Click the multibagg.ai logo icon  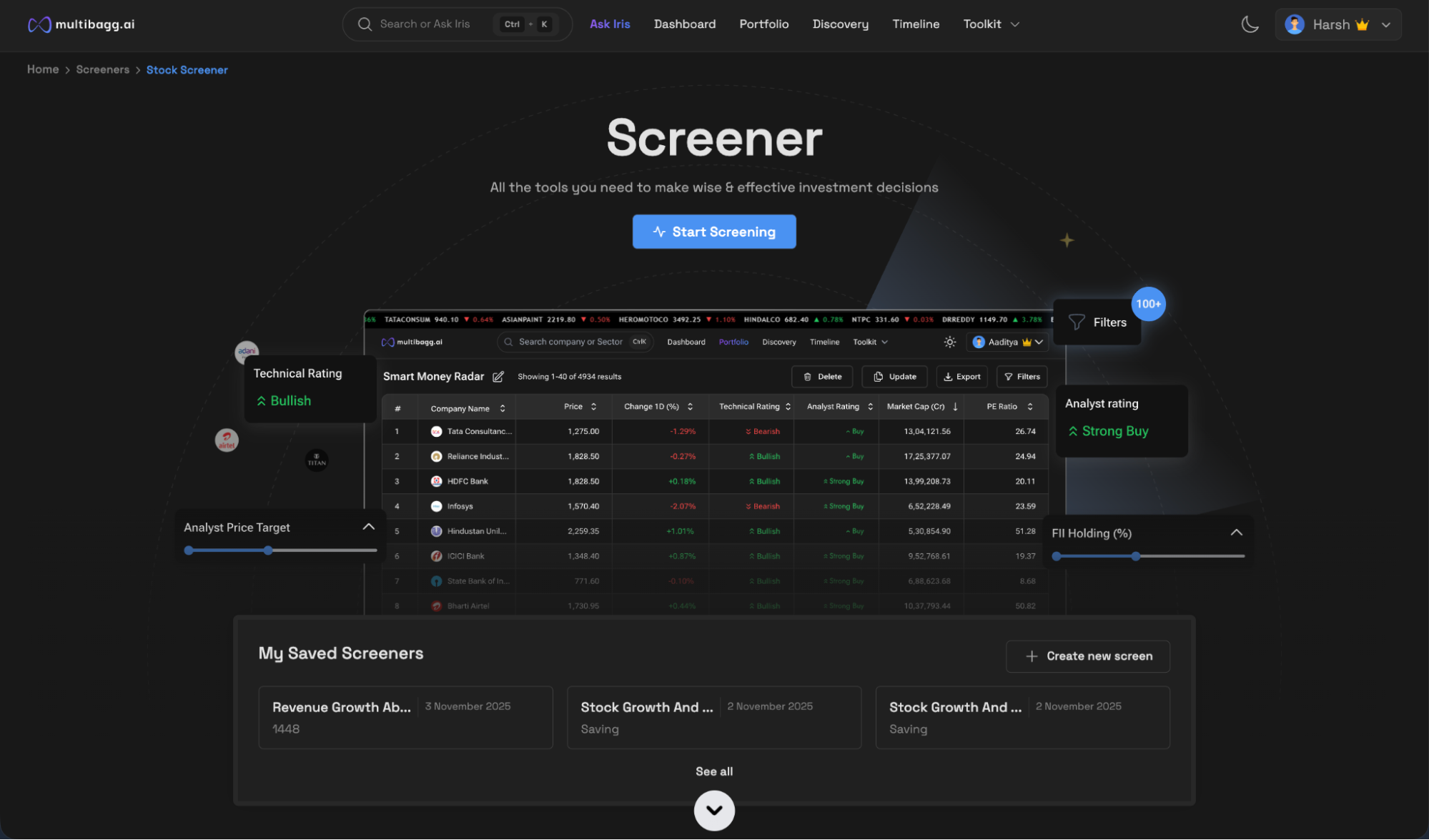(x=39, y=24)
